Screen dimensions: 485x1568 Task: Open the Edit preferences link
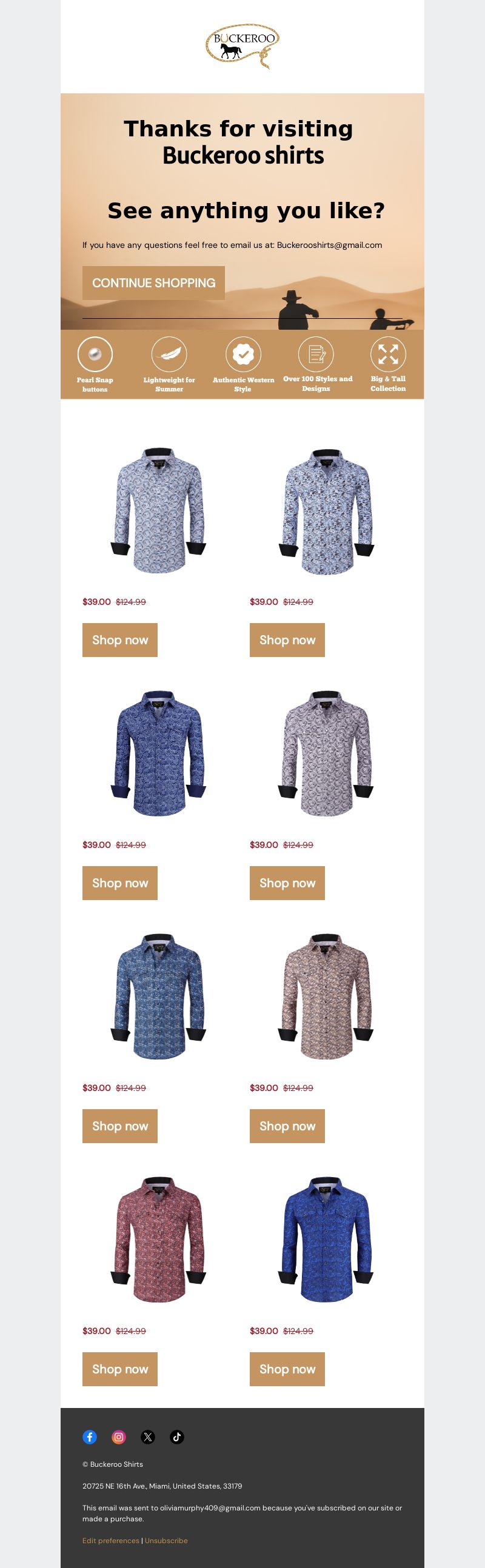(x=111, y=1540)
